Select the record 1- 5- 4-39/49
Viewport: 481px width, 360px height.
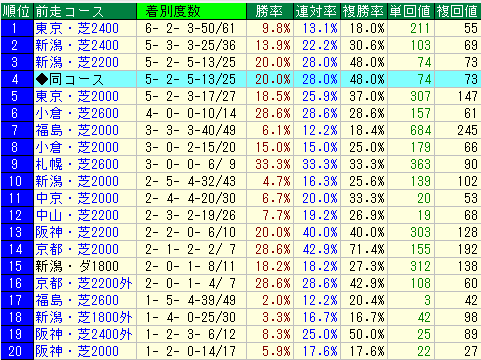(x=190, y=300)
